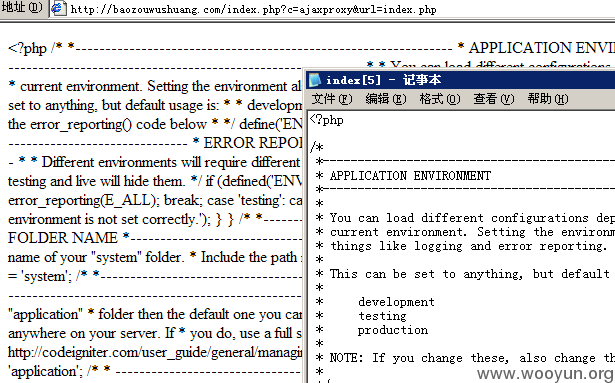Click the 'things like logging and error reporting' line
Viewport: 615px width, 383px height.
[x=469, y=246]
